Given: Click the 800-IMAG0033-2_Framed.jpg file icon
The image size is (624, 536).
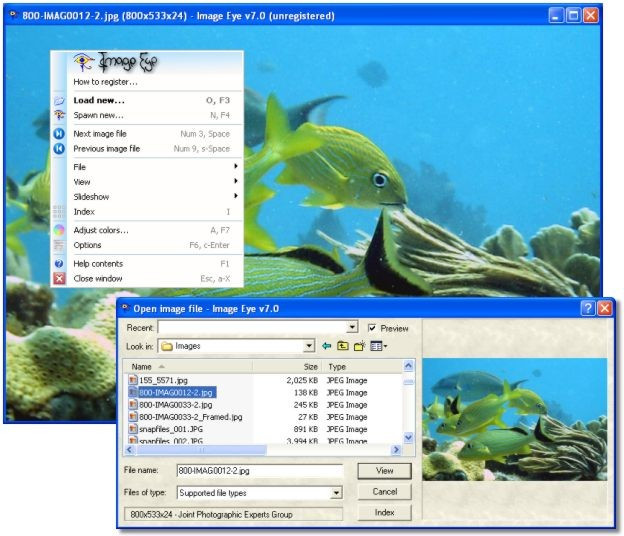Looking at the screenshot, I should [x=133, y=417].
